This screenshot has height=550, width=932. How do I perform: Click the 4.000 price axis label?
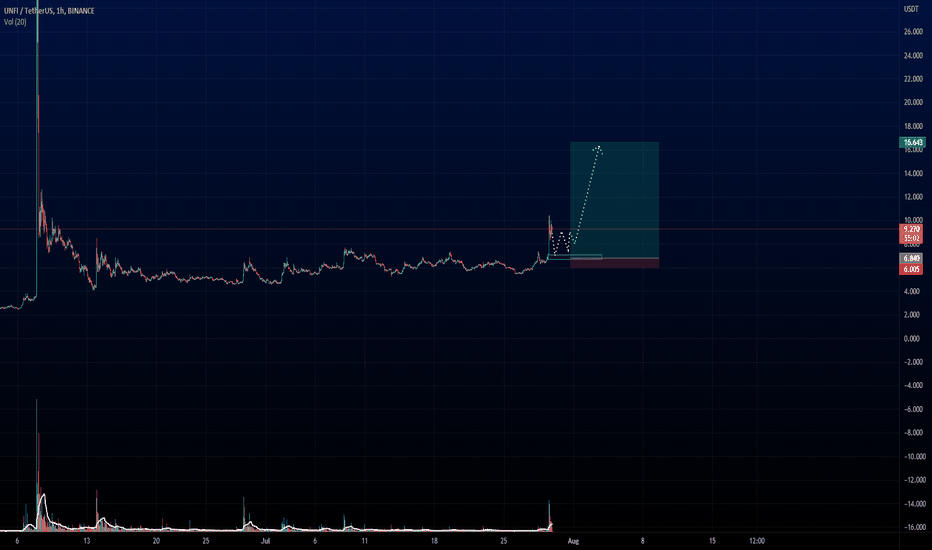point(913,291)
